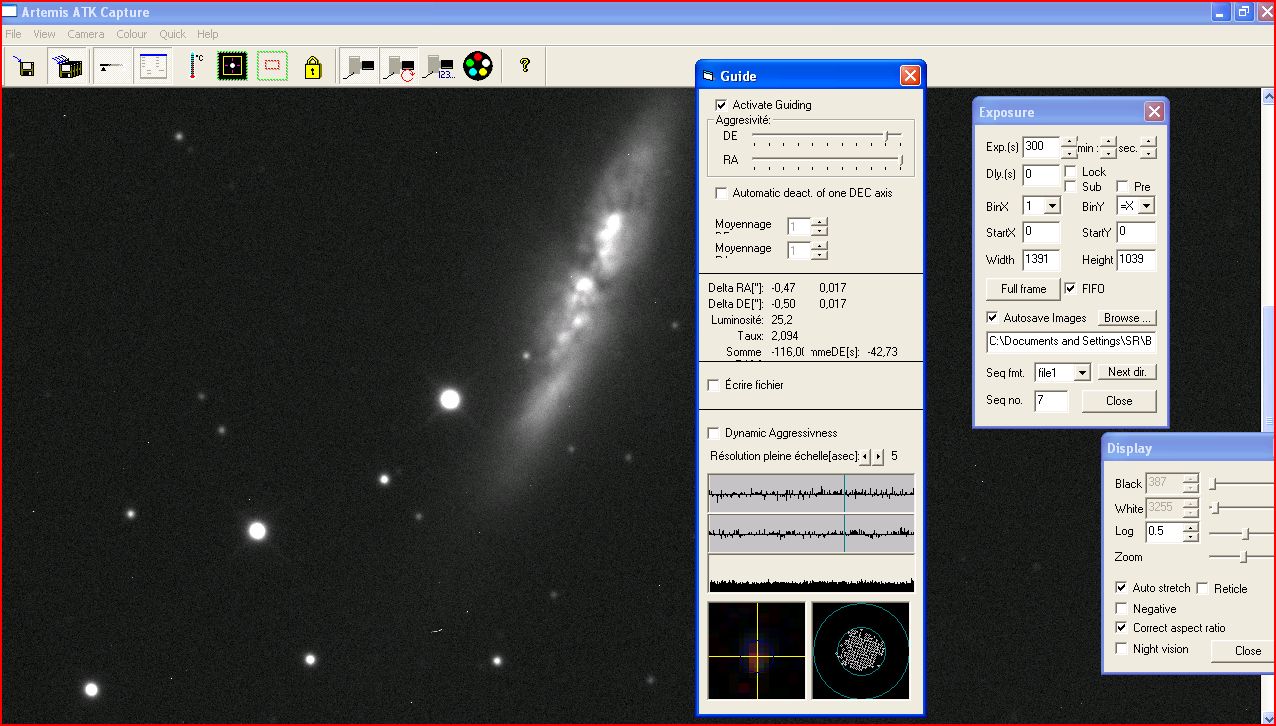
Task: Click the DE aggressiveness slider
Action: pyautogui.click(x=886, y=136)
